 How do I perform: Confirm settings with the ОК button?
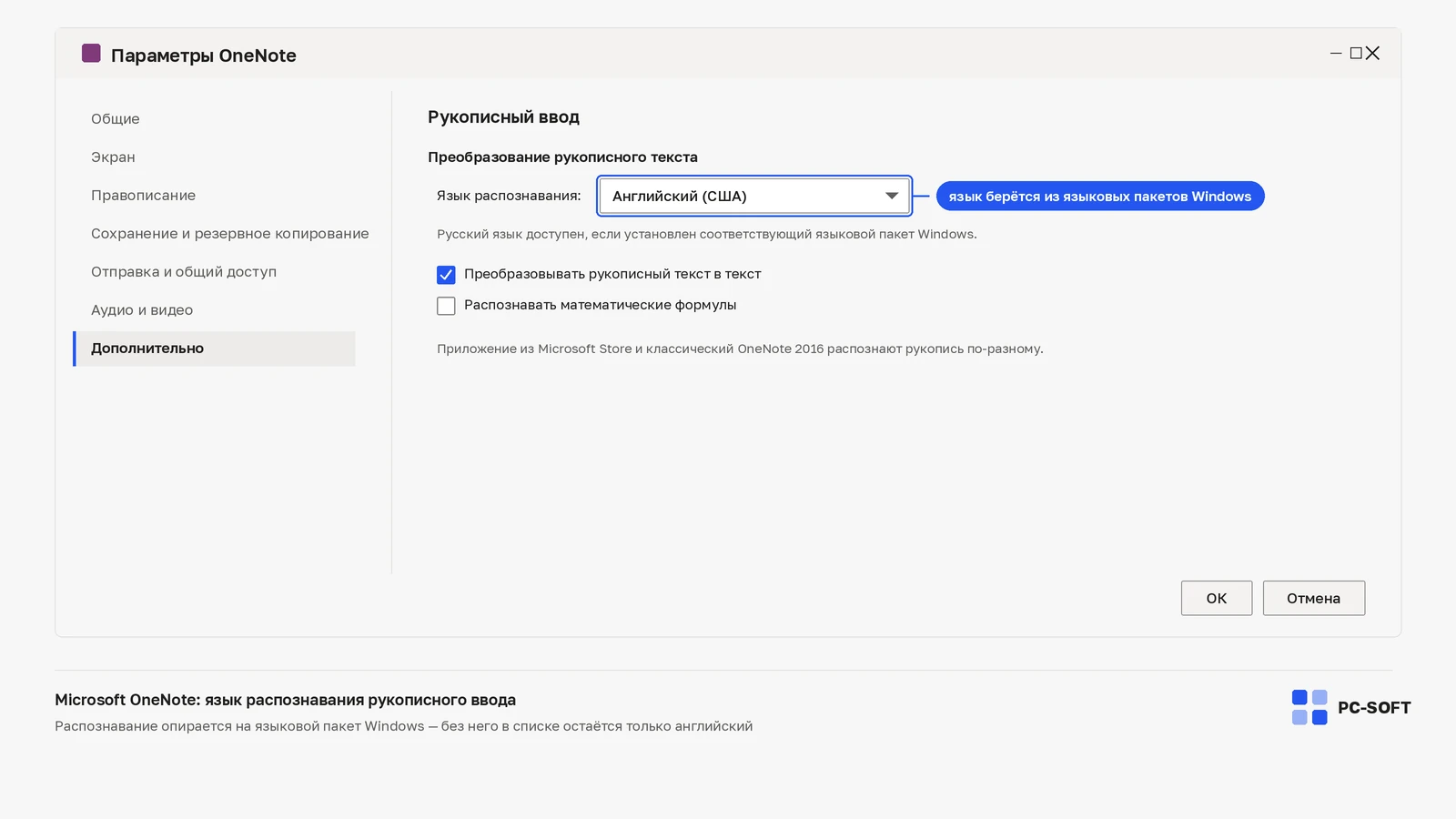tap(1217, 598)
